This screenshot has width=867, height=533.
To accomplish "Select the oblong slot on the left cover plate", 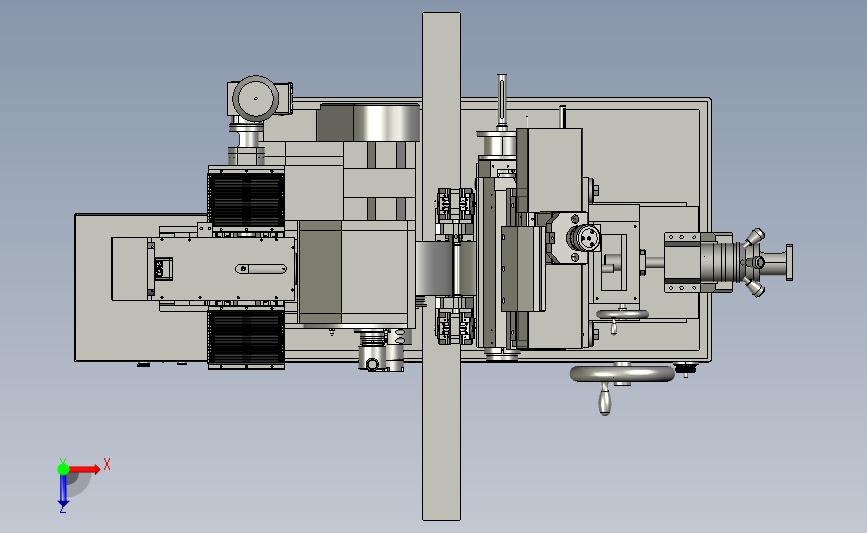I will (261, 269).
